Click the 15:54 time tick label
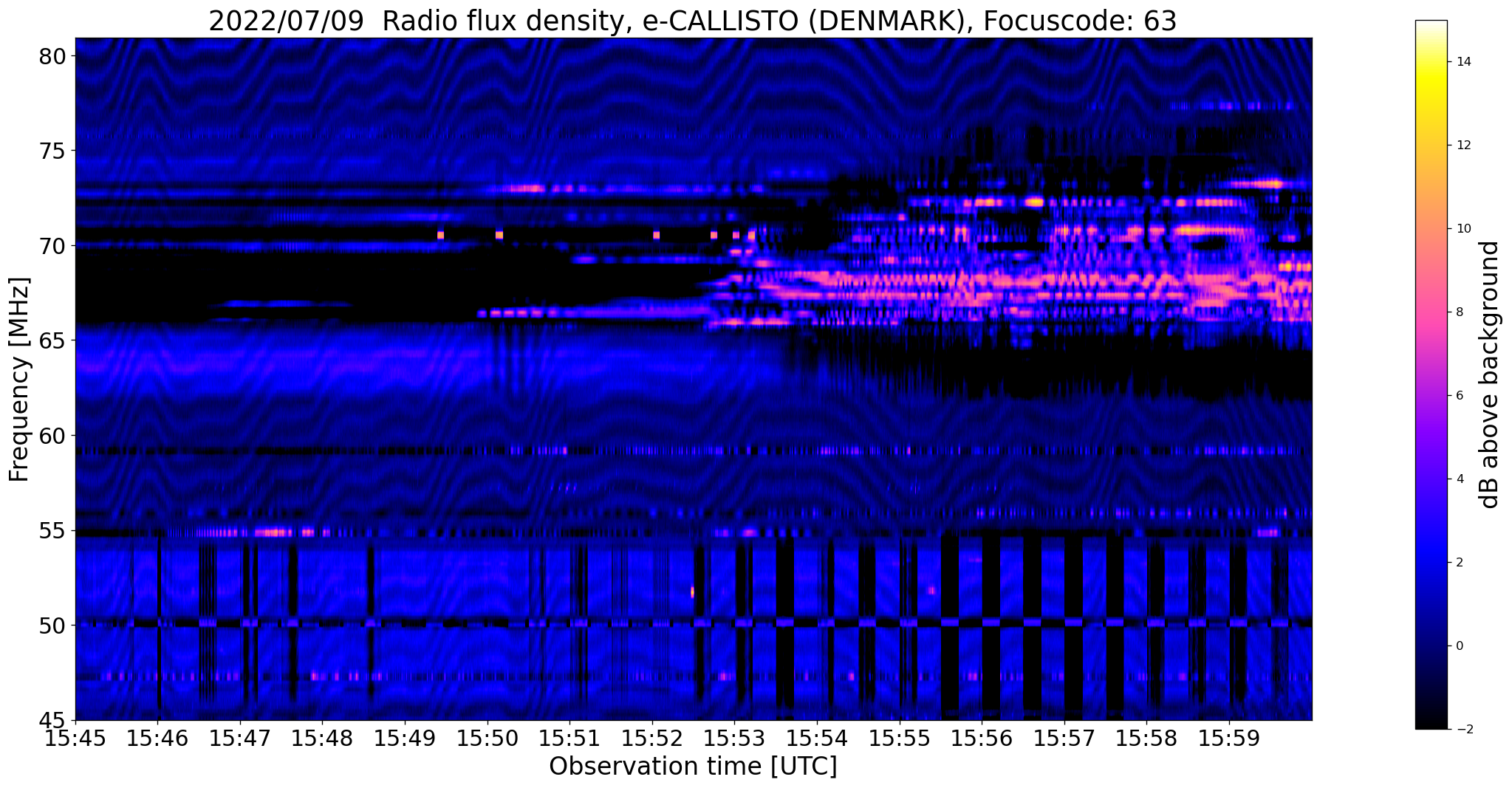This screenshot has height=788, width=1512. point(817,739)
